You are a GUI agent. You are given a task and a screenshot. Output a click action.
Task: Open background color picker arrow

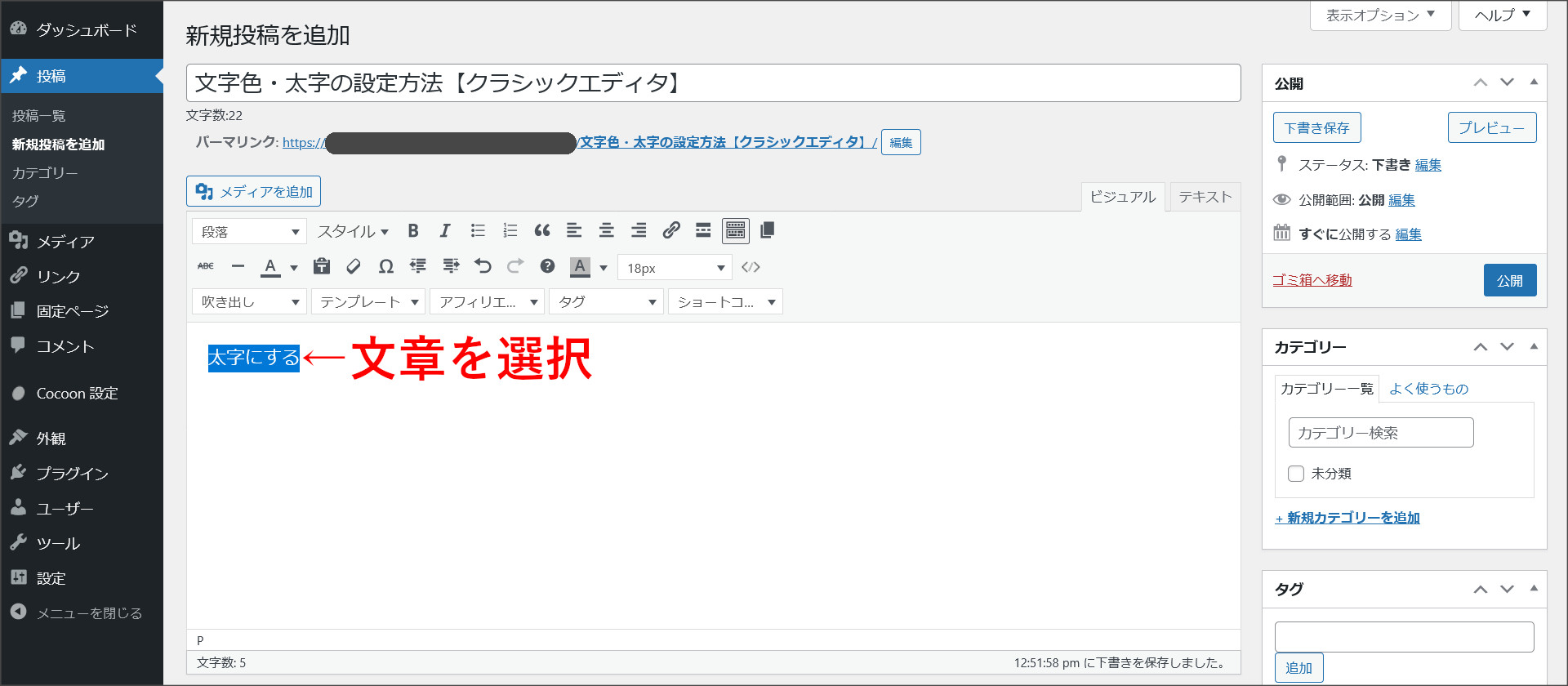604,267
